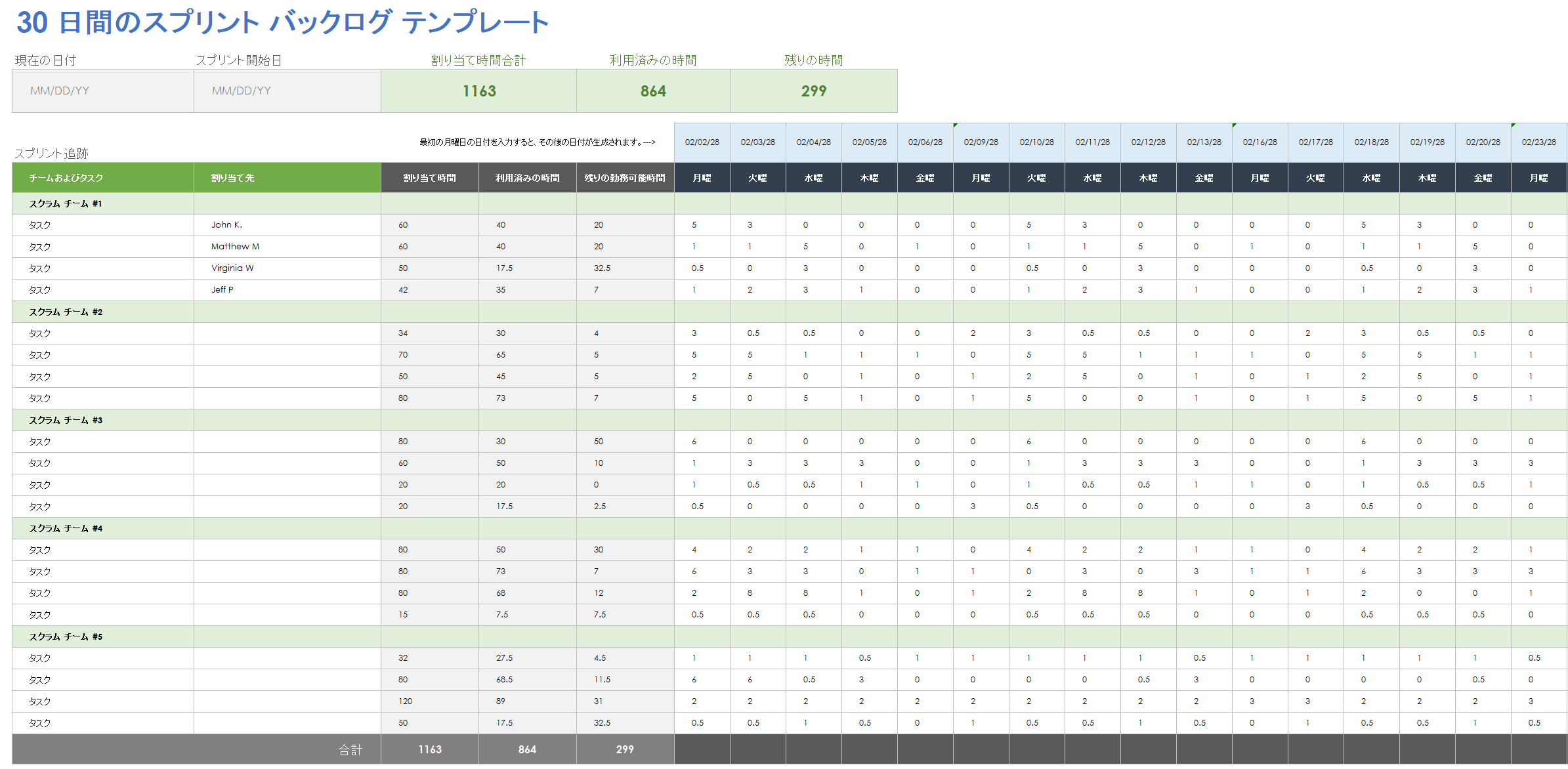Select the remaining hours cell 31
Screen dimensions: 1568x769
point(625,701)
